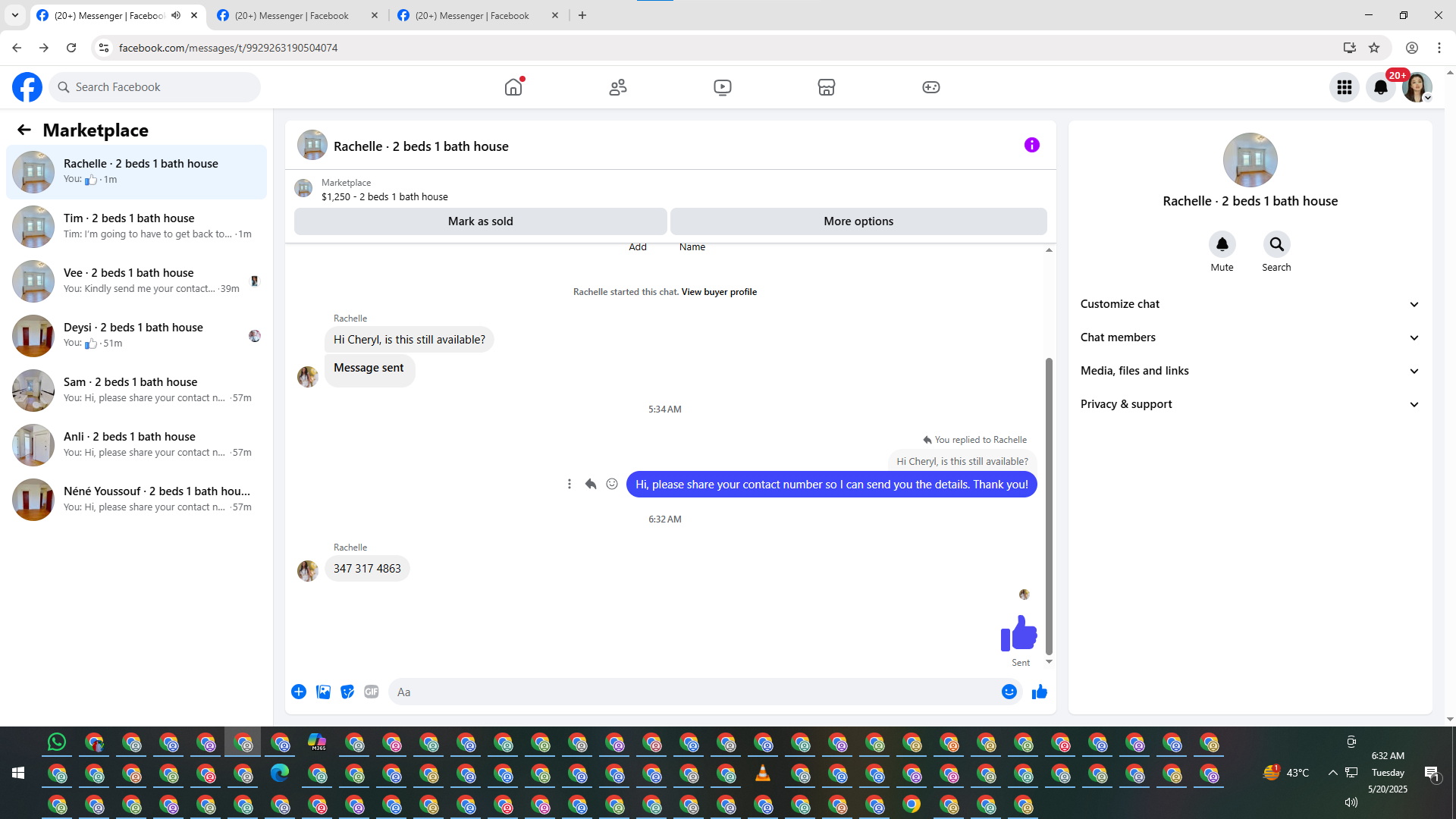
Task: Open the WhatsApp icon in the taskbar
Action: point(57,742)
